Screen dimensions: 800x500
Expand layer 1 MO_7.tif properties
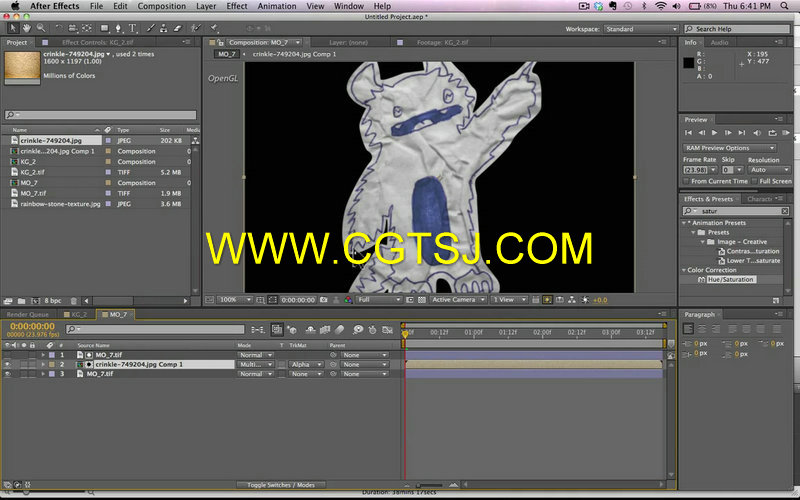[x=43, y=355]
